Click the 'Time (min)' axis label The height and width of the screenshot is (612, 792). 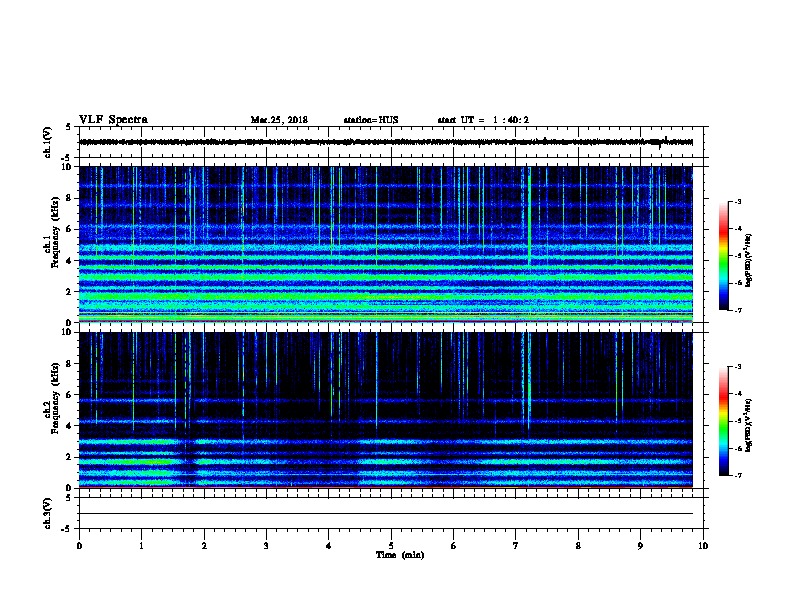(x=400, y=555)
